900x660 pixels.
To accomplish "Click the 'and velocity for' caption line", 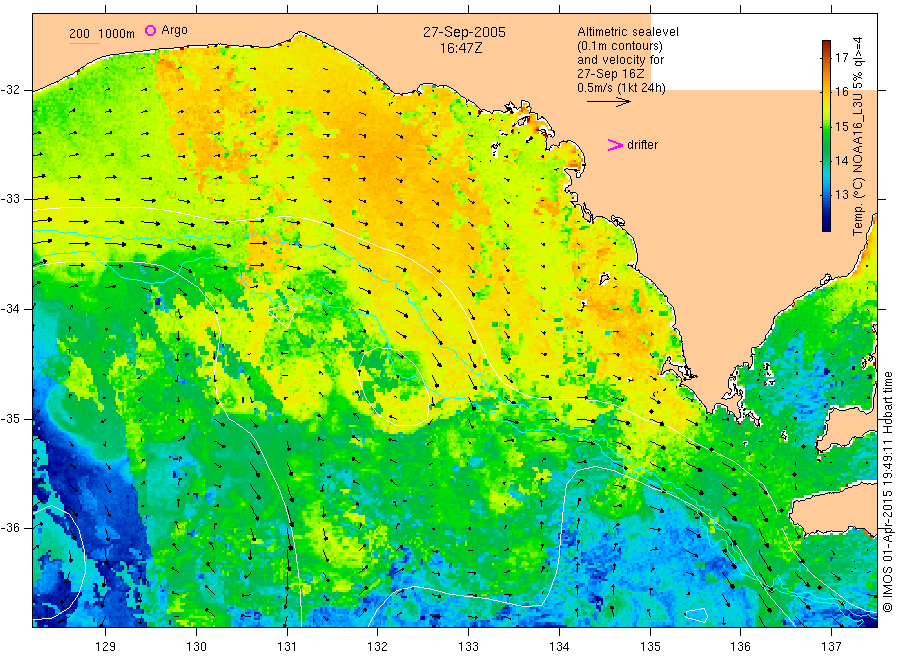I will [x=620, y=60].
